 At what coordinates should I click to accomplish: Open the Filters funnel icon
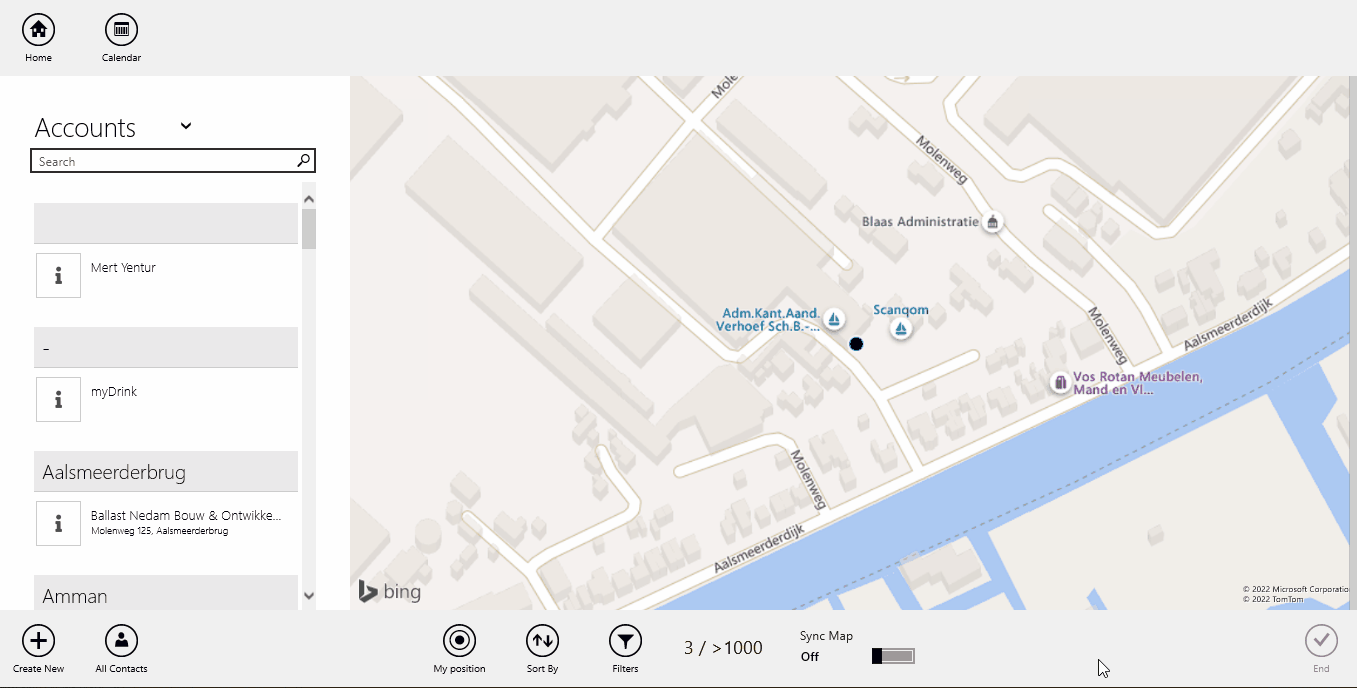click(625, 641)
